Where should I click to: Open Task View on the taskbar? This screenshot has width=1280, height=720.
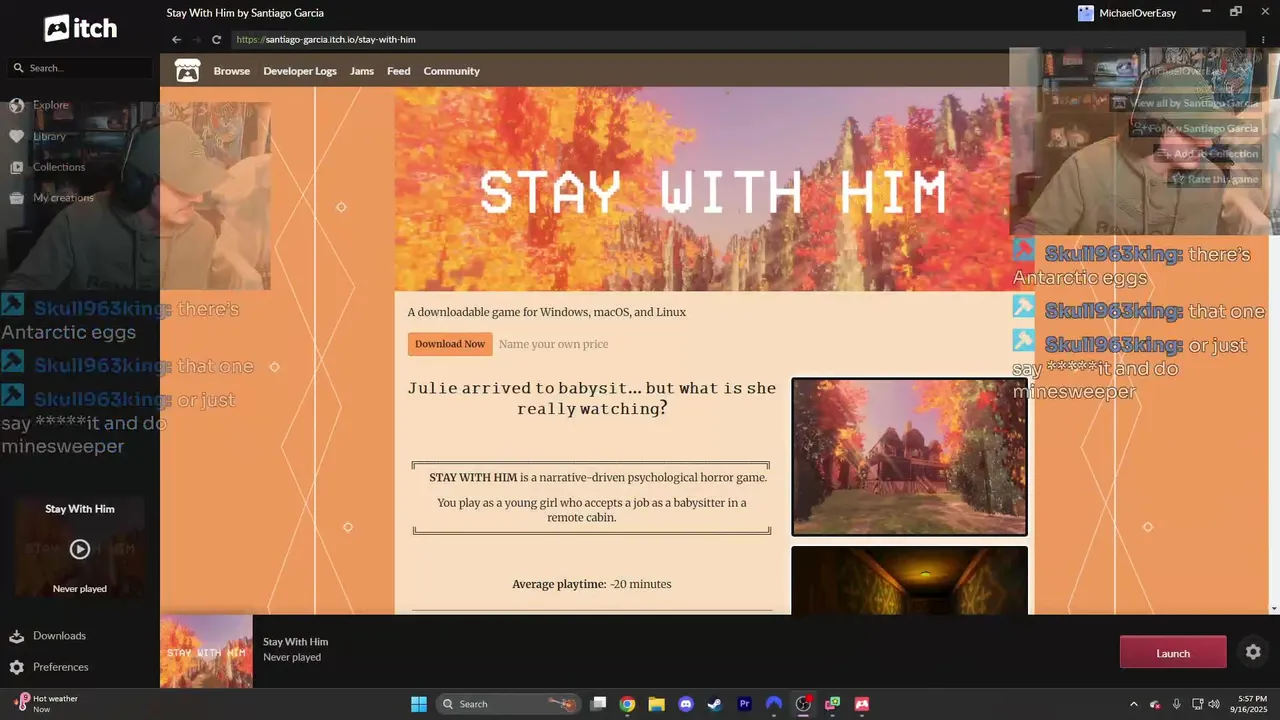(x=598, y=704)
